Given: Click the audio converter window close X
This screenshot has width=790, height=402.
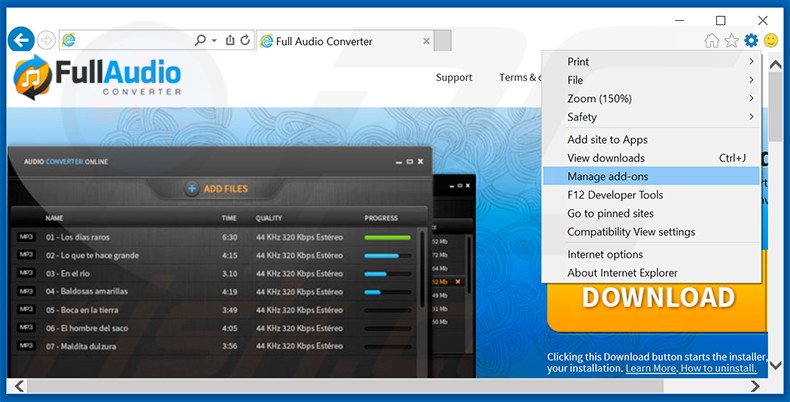Looking at the screenshot, I should [x=420, y=162].
